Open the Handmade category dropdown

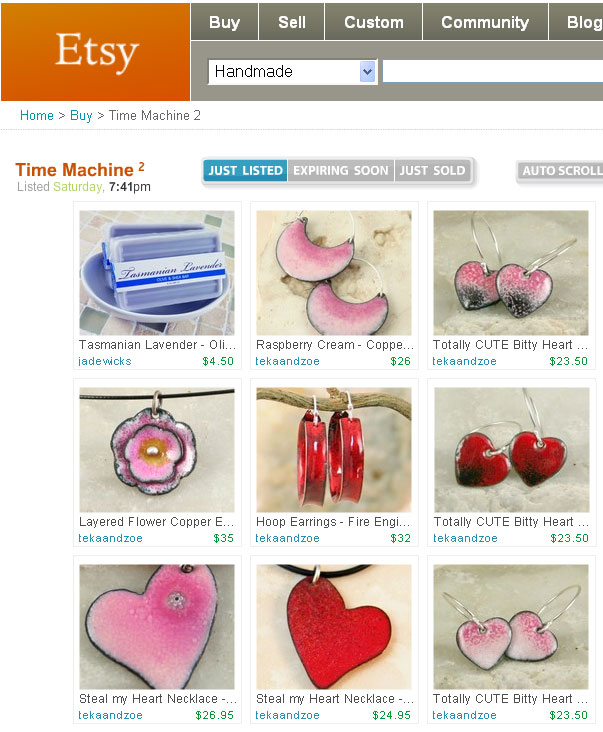[x=292, y=71]
